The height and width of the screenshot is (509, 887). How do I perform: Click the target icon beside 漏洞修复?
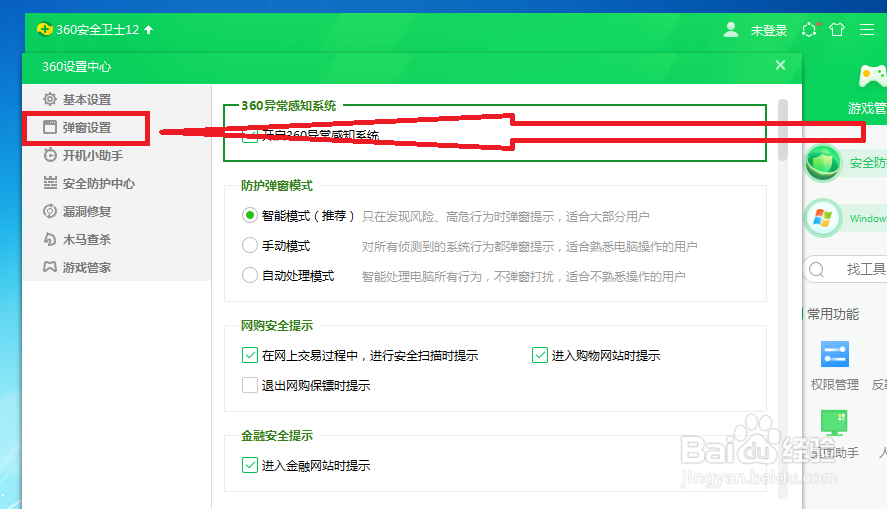coord(50,211)
